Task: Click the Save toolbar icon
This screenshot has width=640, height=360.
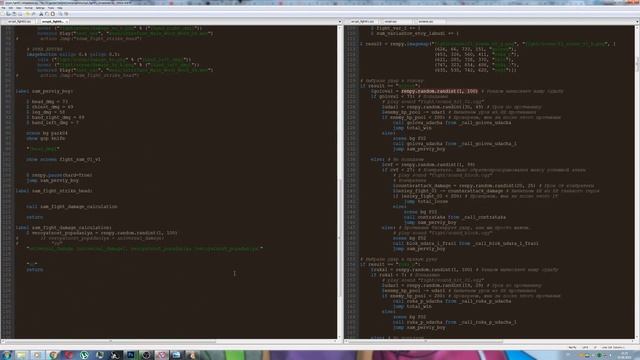Action: (14, 14)
